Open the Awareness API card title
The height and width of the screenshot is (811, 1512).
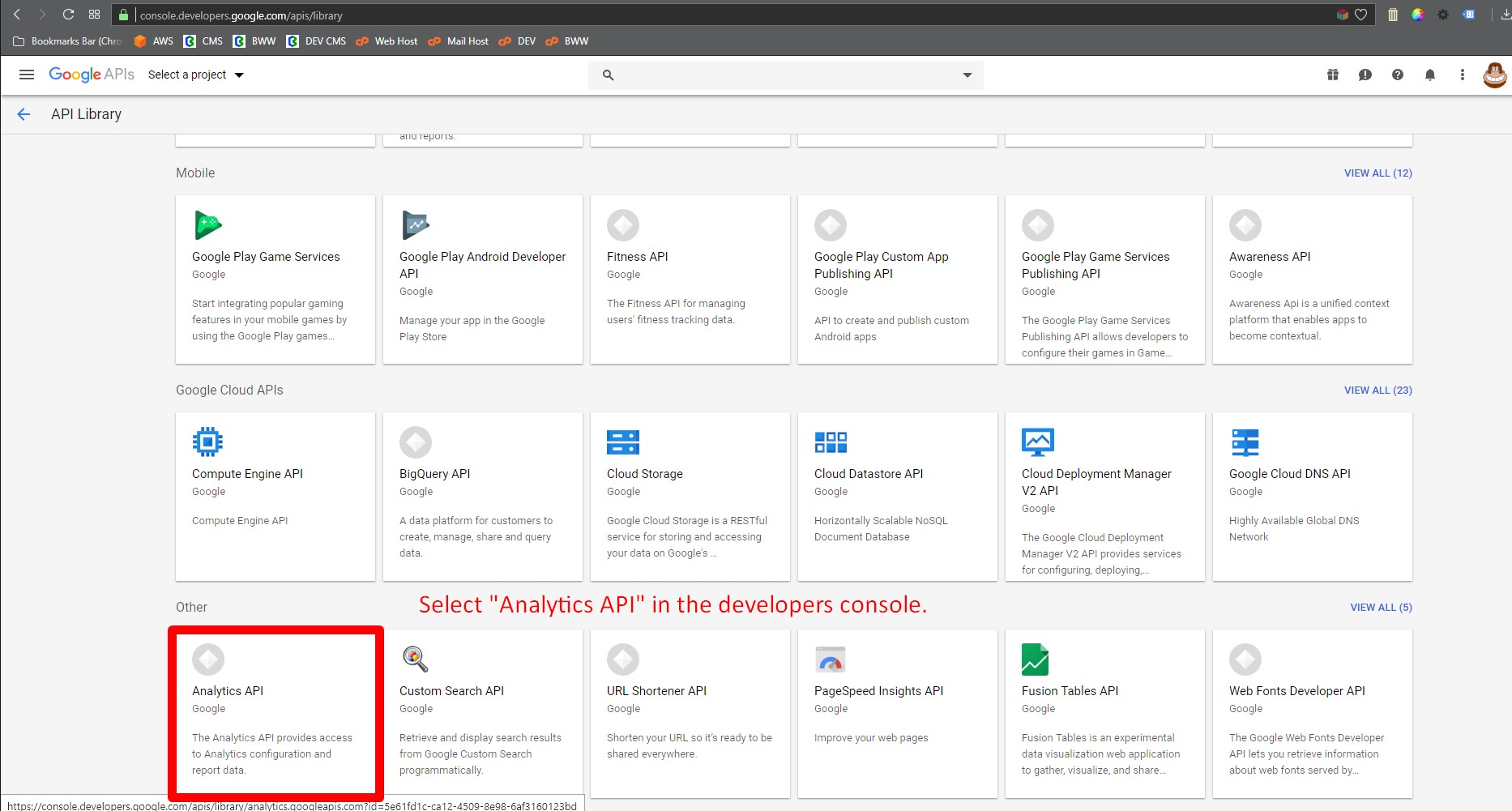(x=1269, y=257)
